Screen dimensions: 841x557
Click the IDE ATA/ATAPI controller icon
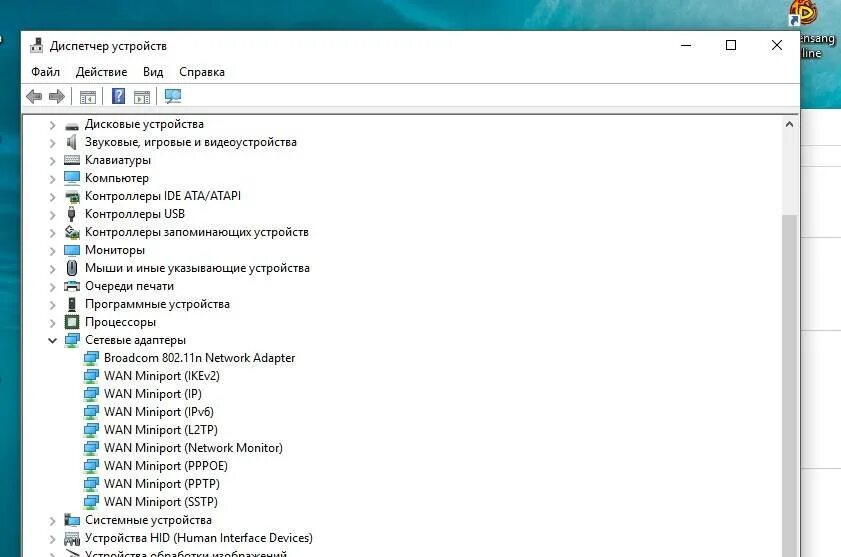72,196
